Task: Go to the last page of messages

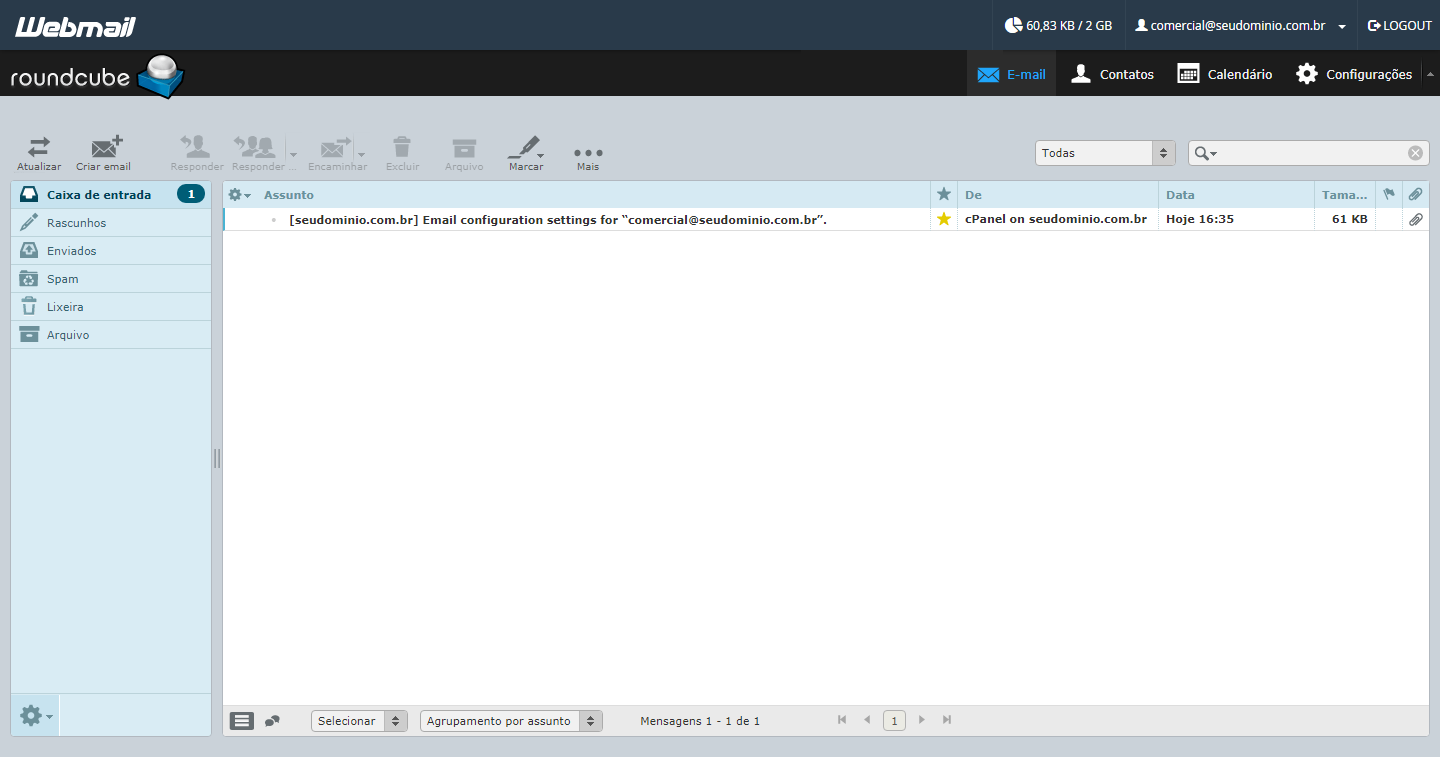Action: 947,720
